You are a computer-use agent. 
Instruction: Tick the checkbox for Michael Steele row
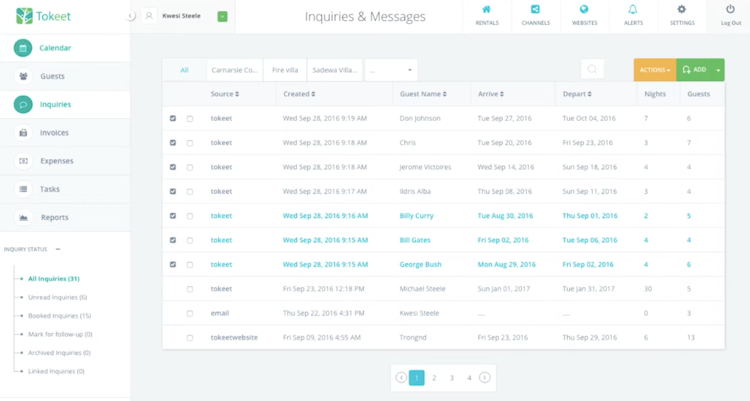pyautogui.click(x=190, y=289)
